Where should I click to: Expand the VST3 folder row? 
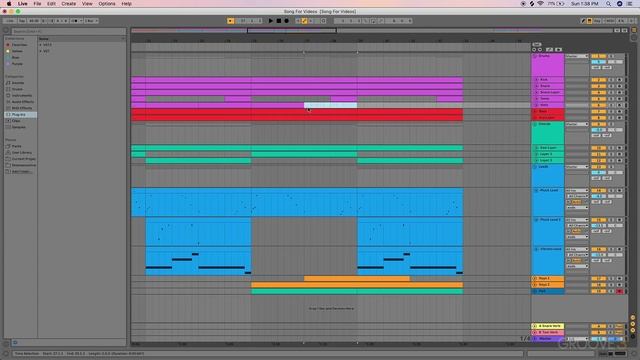click(40, 45)
